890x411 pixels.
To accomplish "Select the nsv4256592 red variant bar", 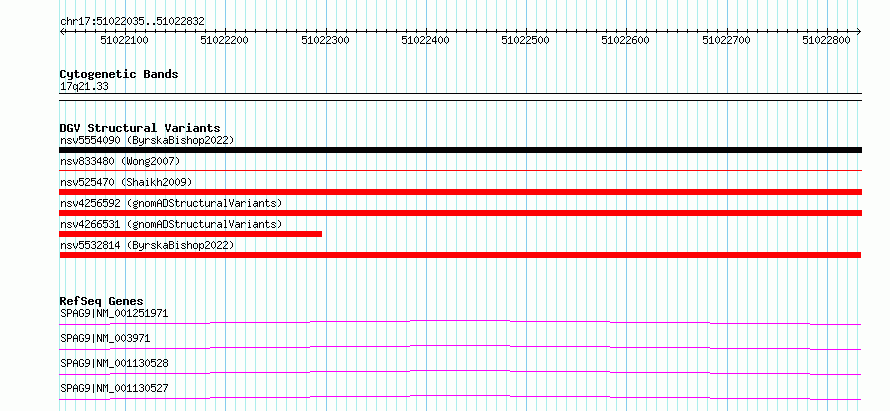I will click(x=460, y=213).
